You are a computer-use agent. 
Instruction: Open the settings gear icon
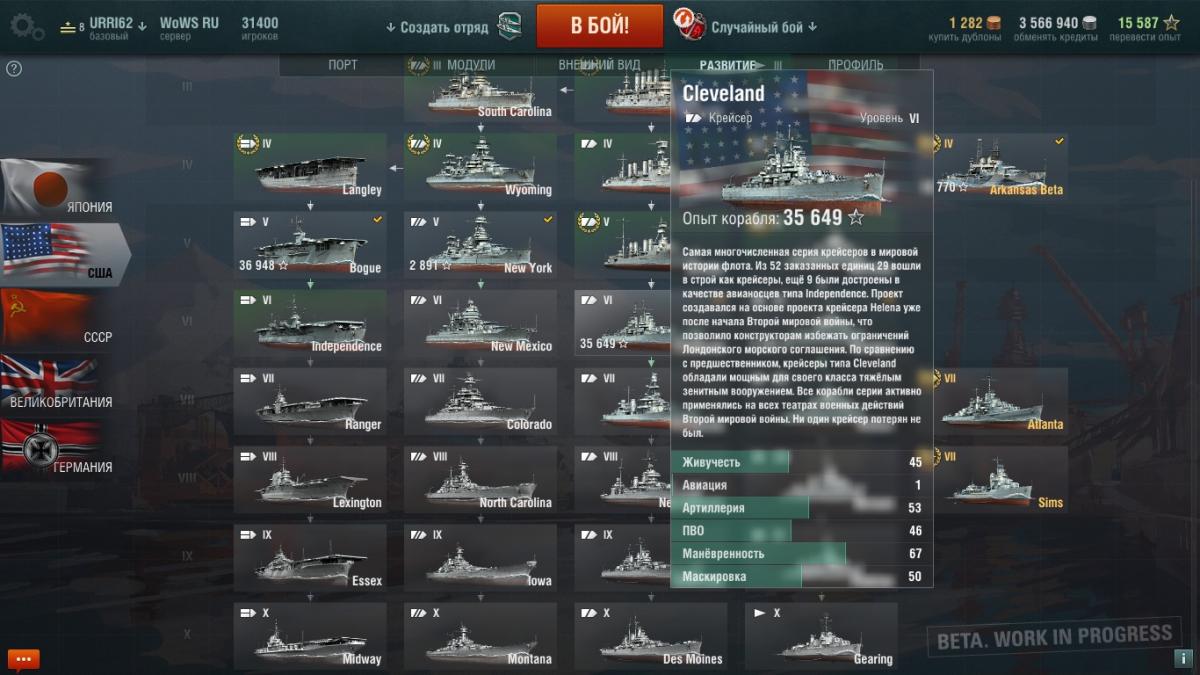pyautogui.click(x=27, y=26)
